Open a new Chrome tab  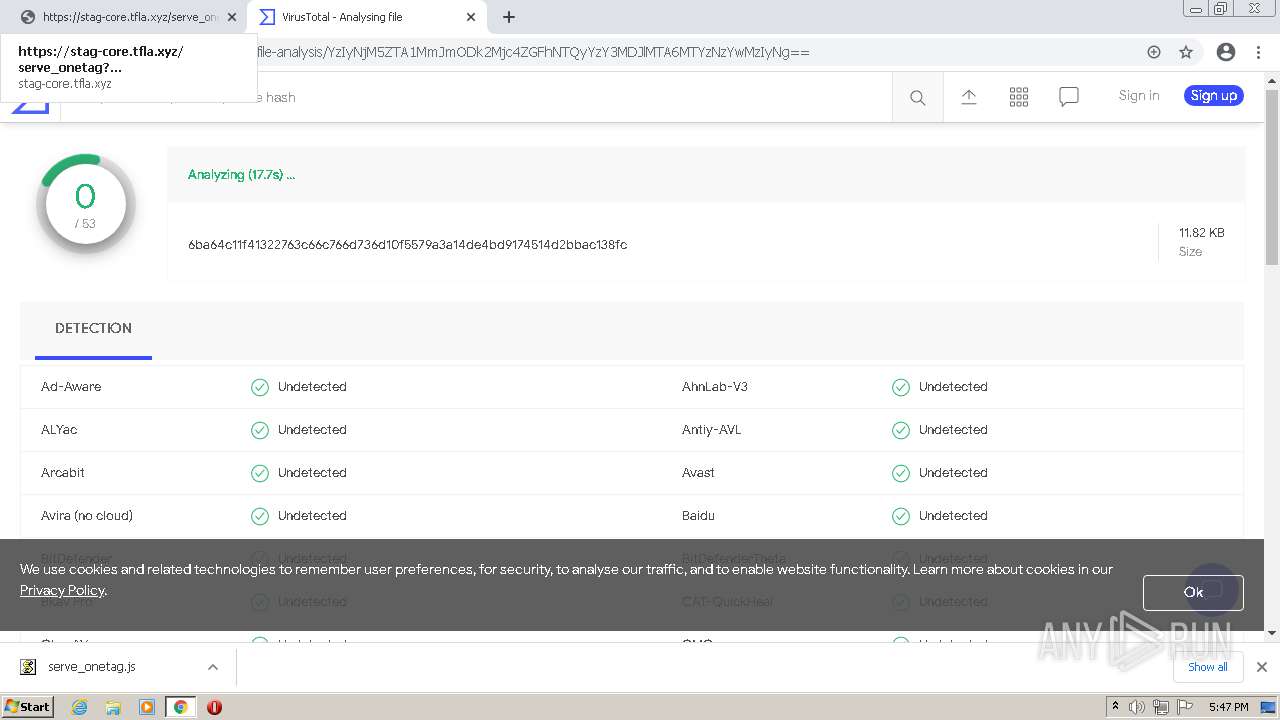point(509,17)
